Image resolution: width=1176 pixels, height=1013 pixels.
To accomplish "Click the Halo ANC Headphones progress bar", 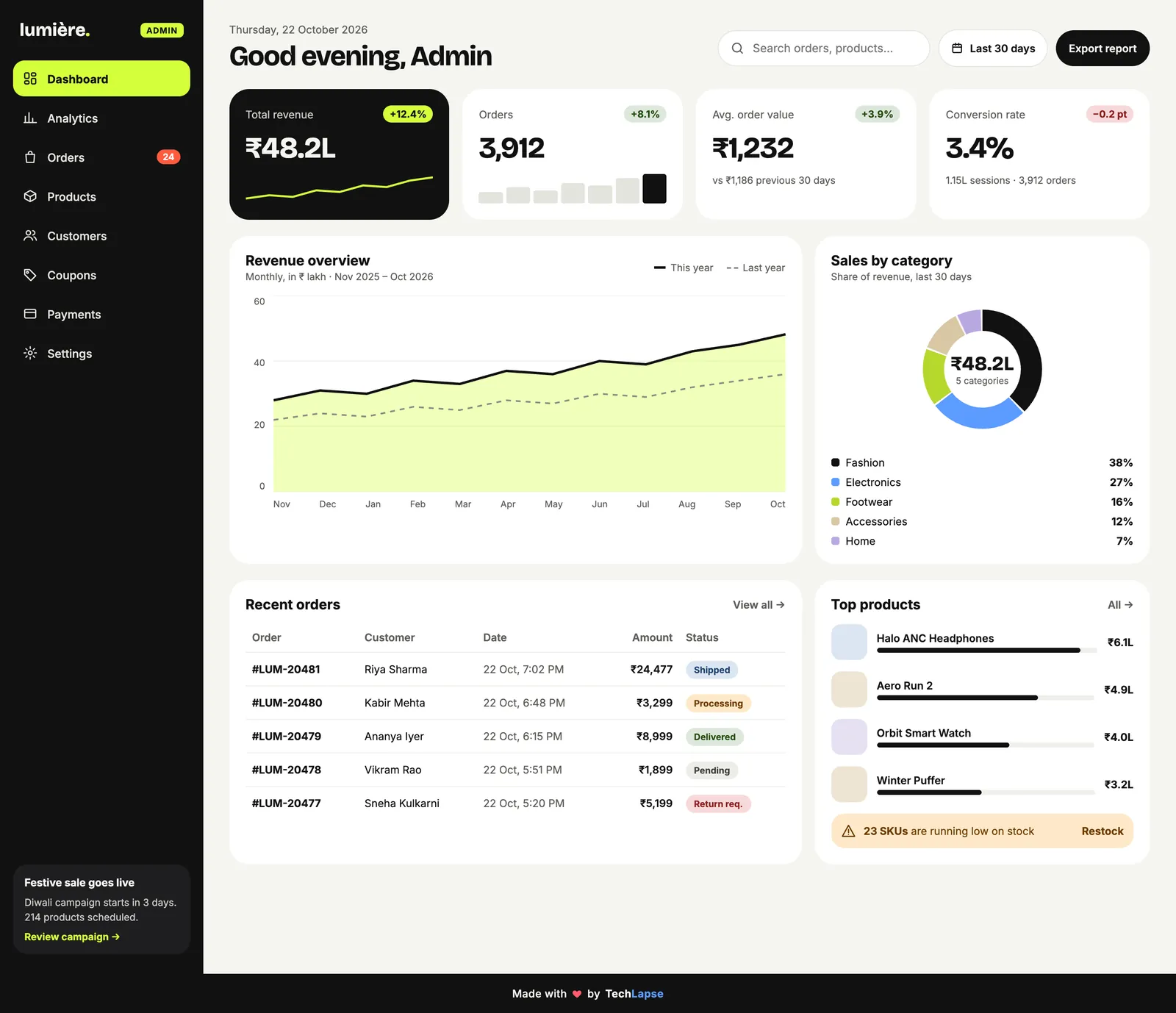I will (x=985, y=651).
